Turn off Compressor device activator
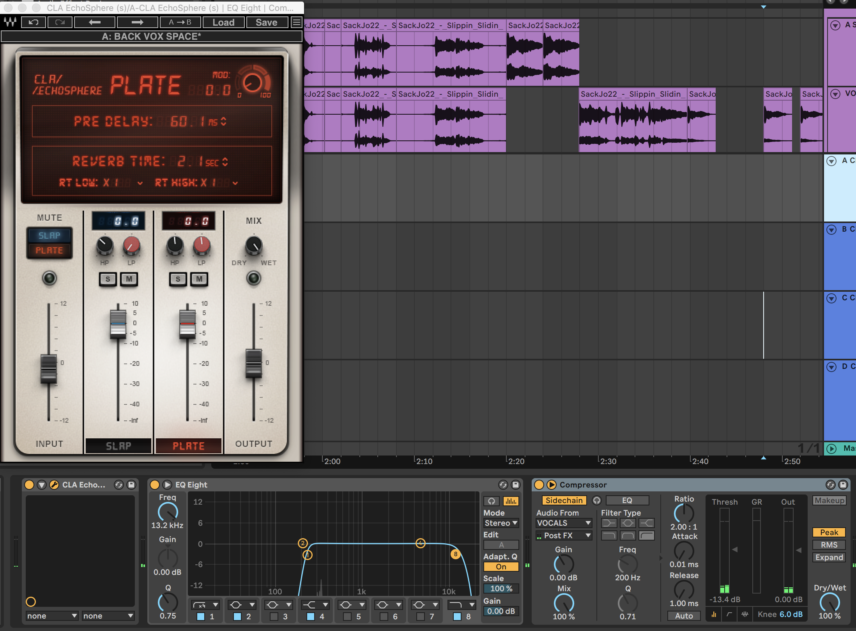The image size is (856, 631). click(539, 485)
